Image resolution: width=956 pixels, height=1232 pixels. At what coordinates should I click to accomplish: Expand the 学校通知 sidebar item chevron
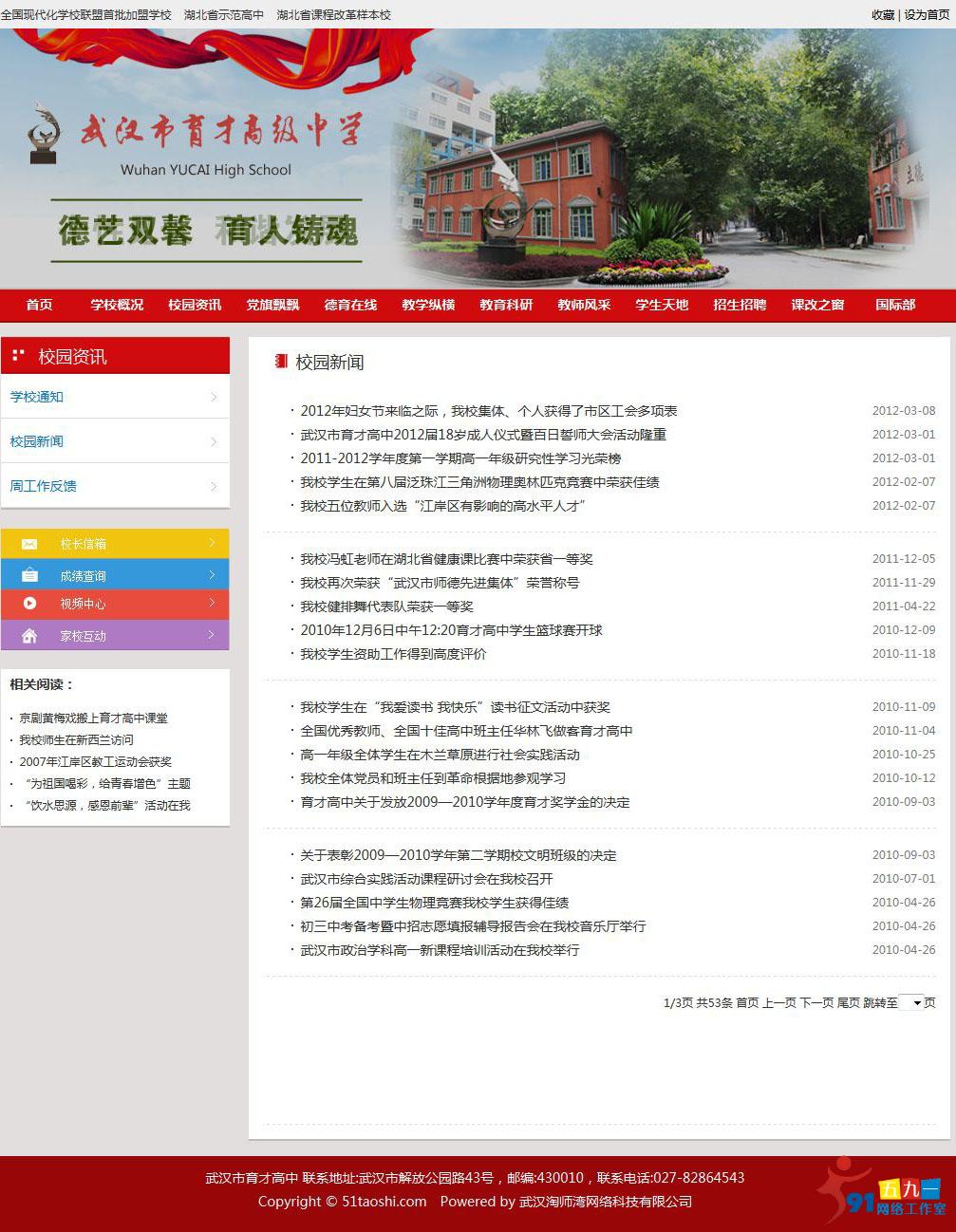pyautogui.click(x=216, y=397)
